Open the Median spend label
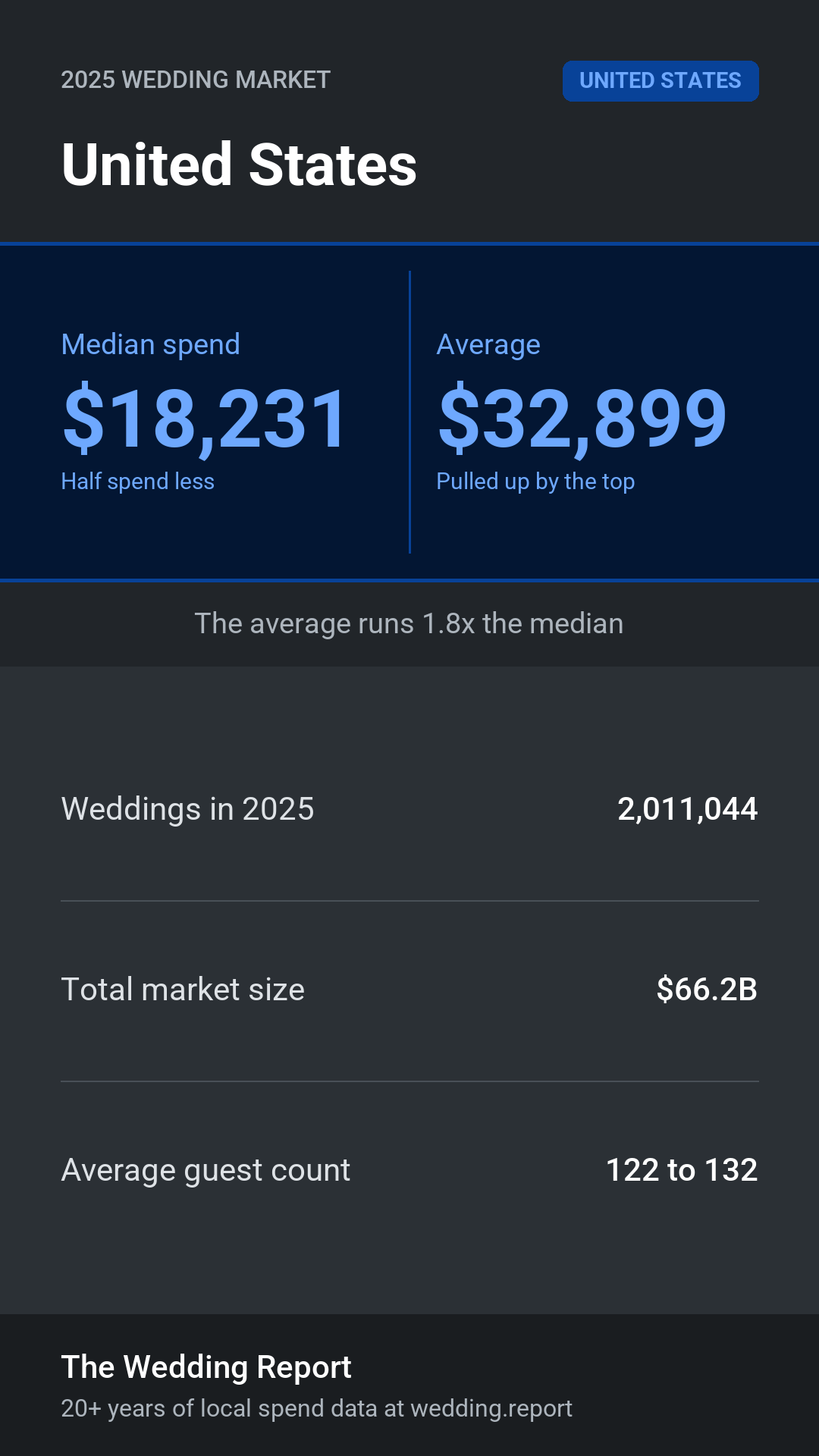Viewport: 819px width, 1456px height. pos(151,345)
